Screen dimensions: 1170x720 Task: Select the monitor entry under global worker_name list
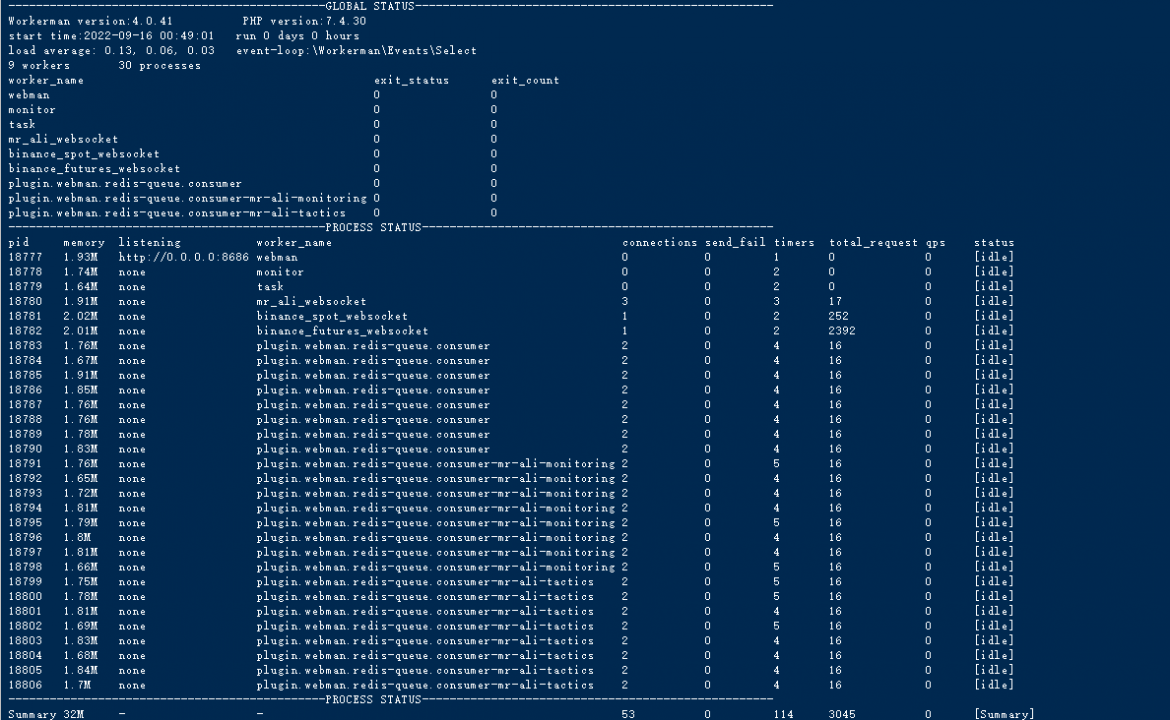tap(32, 110)
